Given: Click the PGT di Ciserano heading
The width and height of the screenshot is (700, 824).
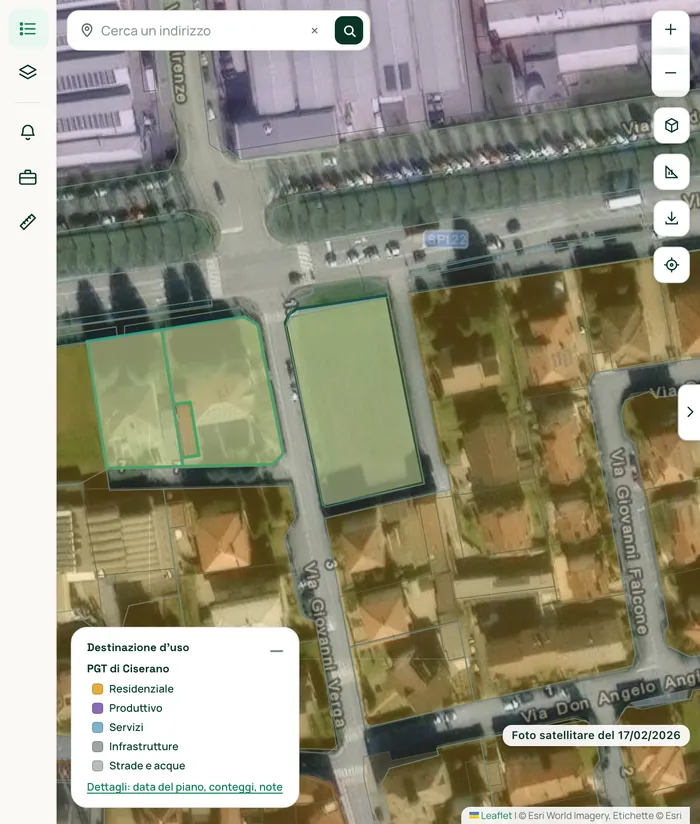Looking at the screenshot, I should click(x=128, y=668).
